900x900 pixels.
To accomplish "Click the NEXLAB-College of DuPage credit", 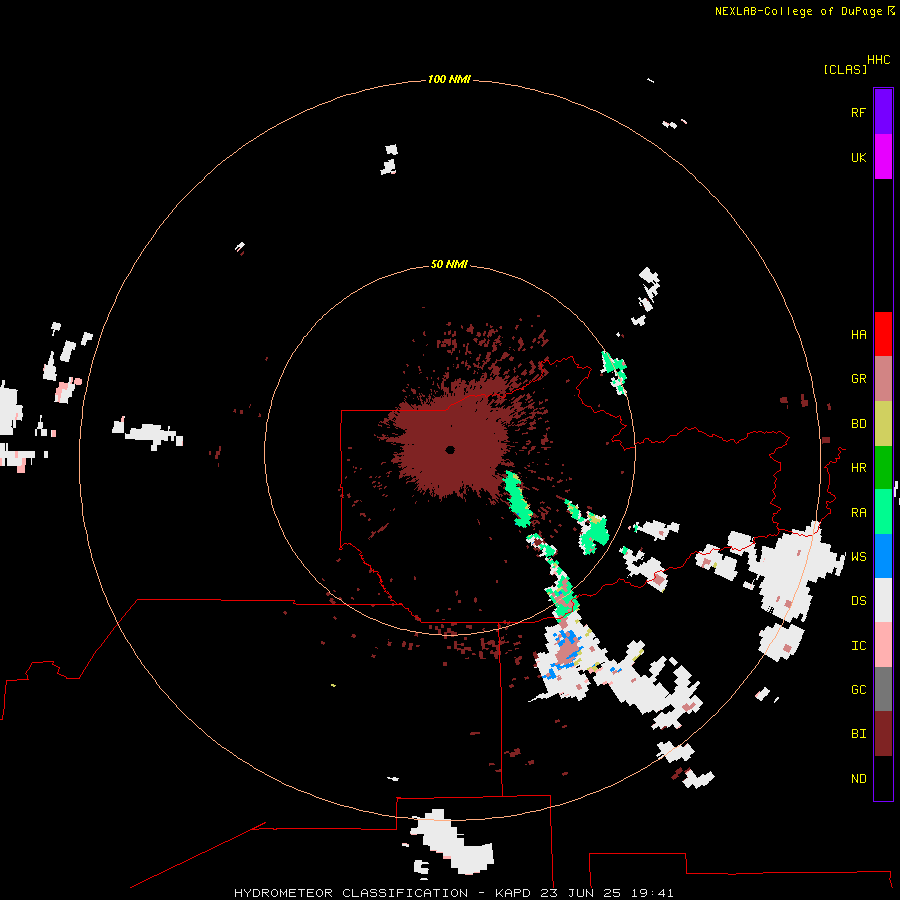I will click(804, 11).
